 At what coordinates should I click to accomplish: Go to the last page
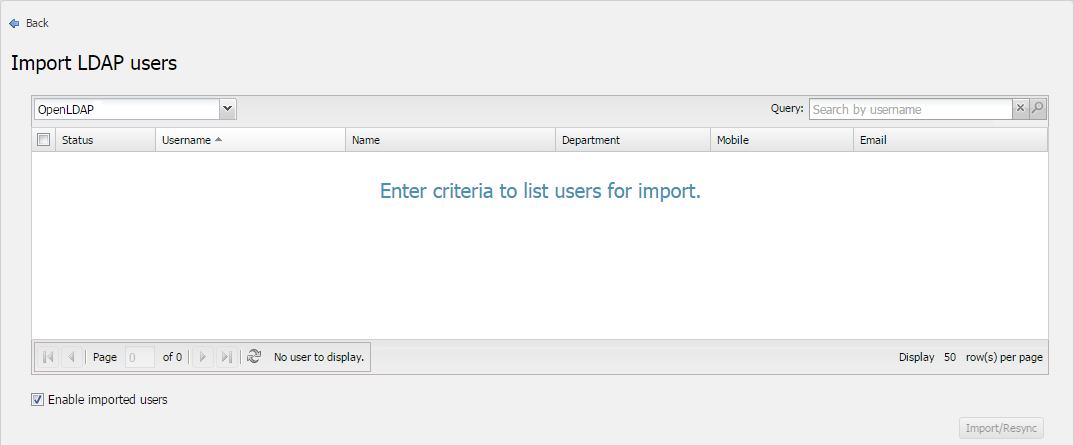(227, 357)
